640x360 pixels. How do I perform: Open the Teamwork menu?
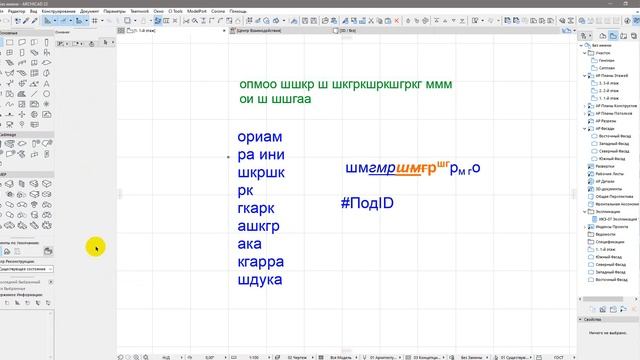pos(140,11)
